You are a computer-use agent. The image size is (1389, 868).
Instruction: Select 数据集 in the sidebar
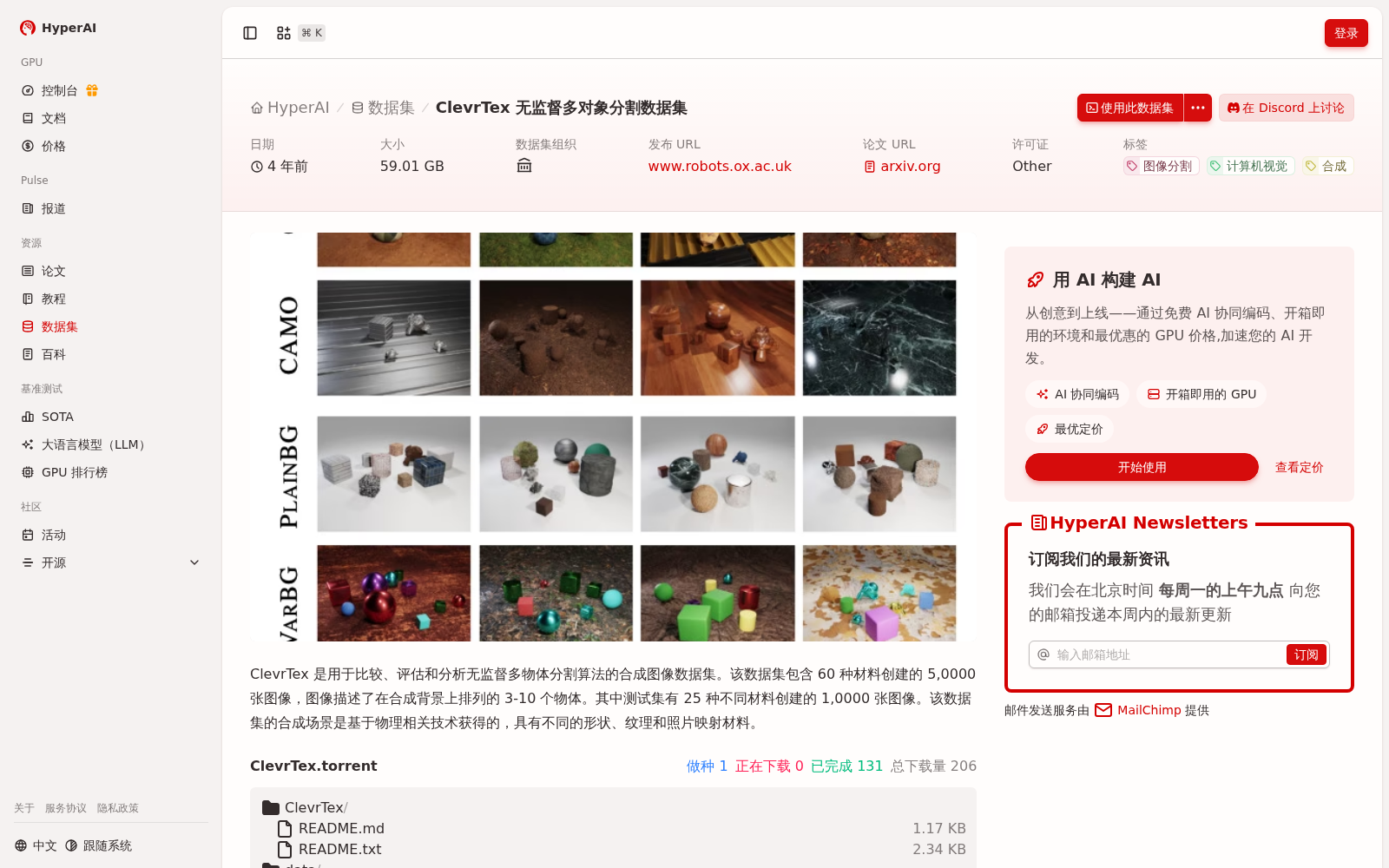coord(60,326)
